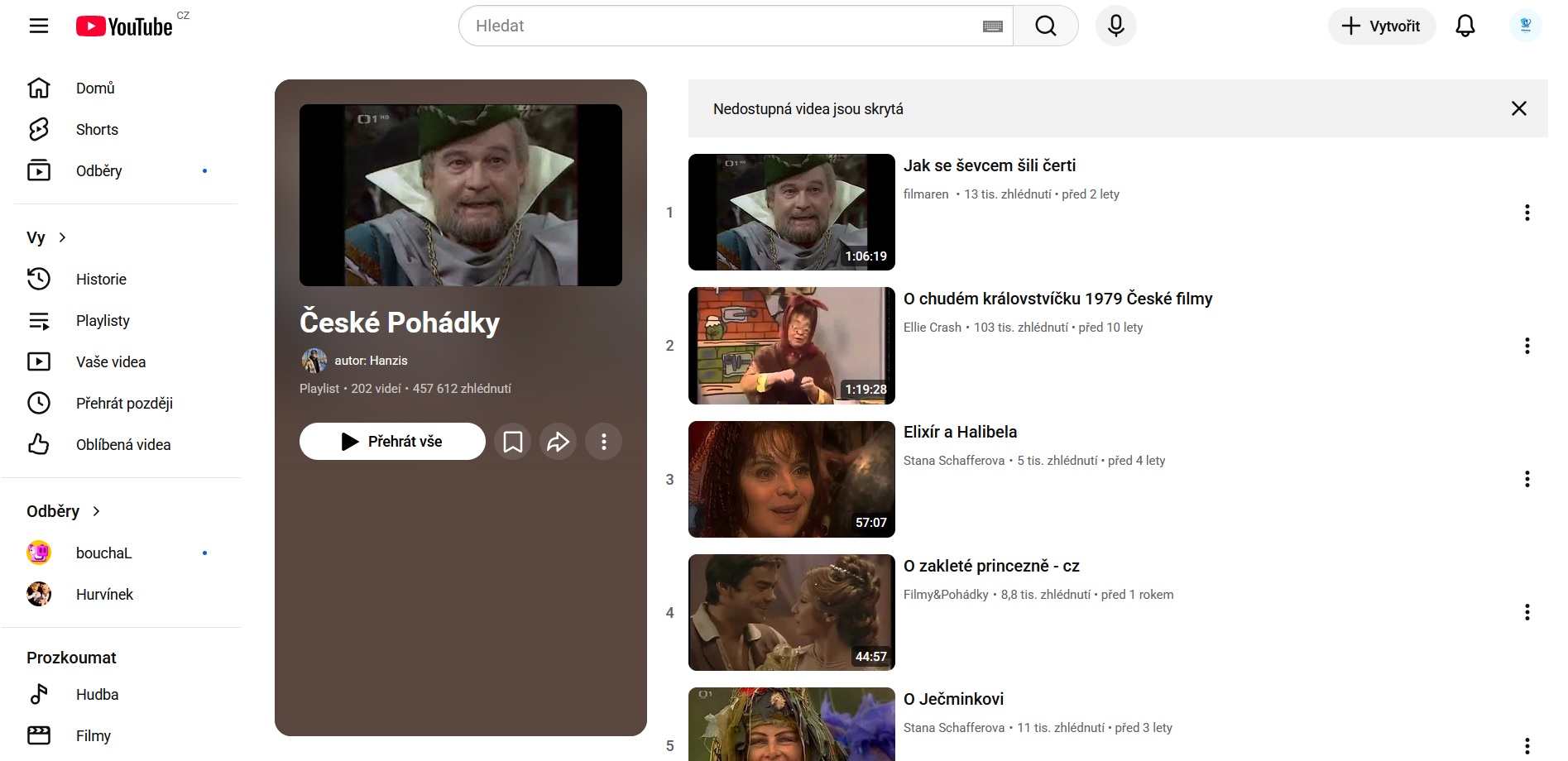Screen dimensions: 1568x761
Task: Click the YouTube logo
Action: [x=124, y=26]
